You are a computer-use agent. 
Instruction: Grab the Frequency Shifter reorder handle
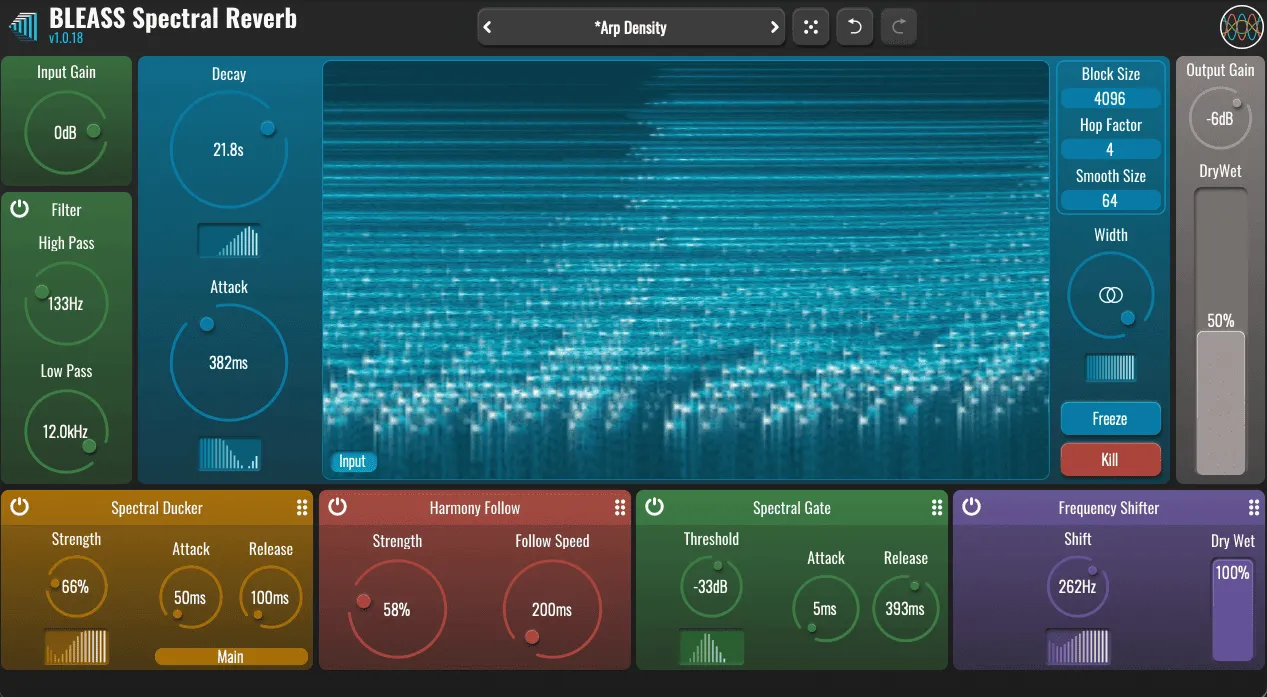[1254, 508]
